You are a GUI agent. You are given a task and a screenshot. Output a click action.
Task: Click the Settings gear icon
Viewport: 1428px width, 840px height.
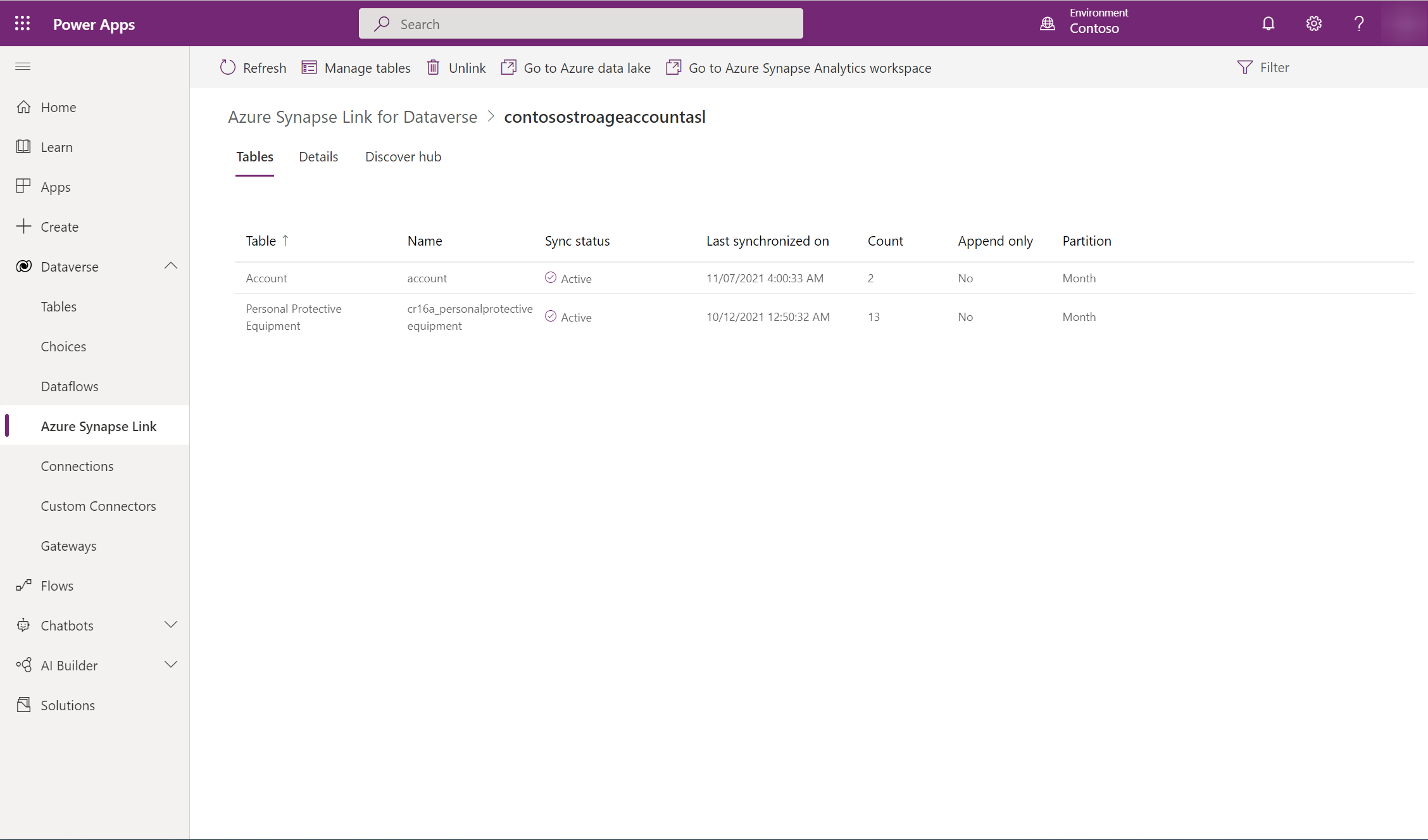coord(1314,23)
